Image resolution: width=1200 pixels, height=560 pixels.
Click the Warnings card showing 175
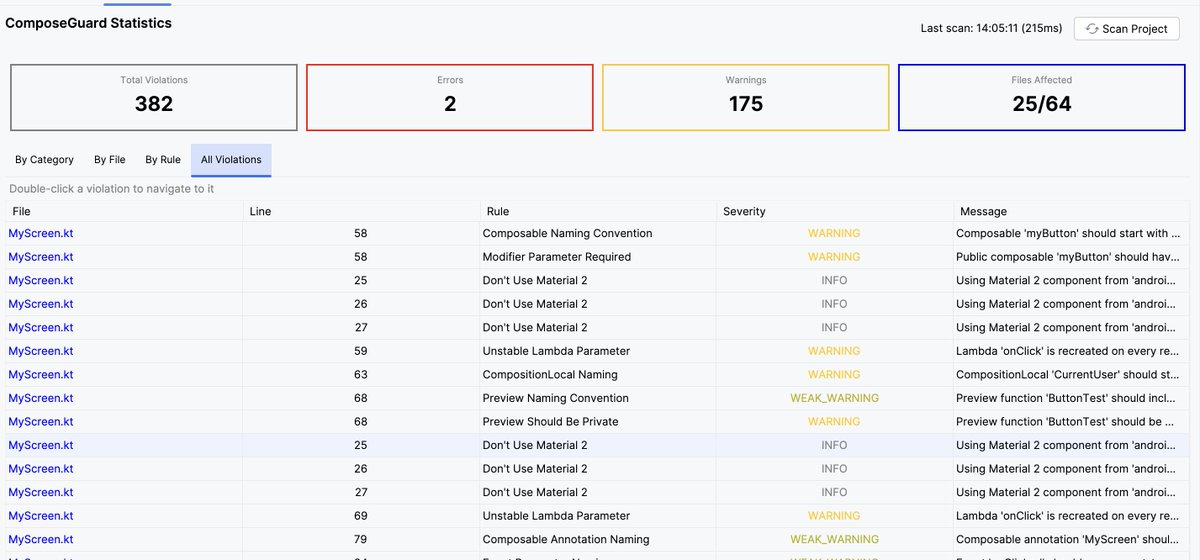[x=746, y=97]
